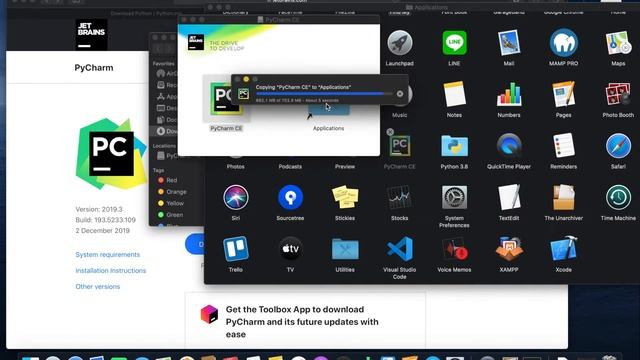Click Get the Toolbox App banner text
The image size is (640, 360).
(302, 322)
